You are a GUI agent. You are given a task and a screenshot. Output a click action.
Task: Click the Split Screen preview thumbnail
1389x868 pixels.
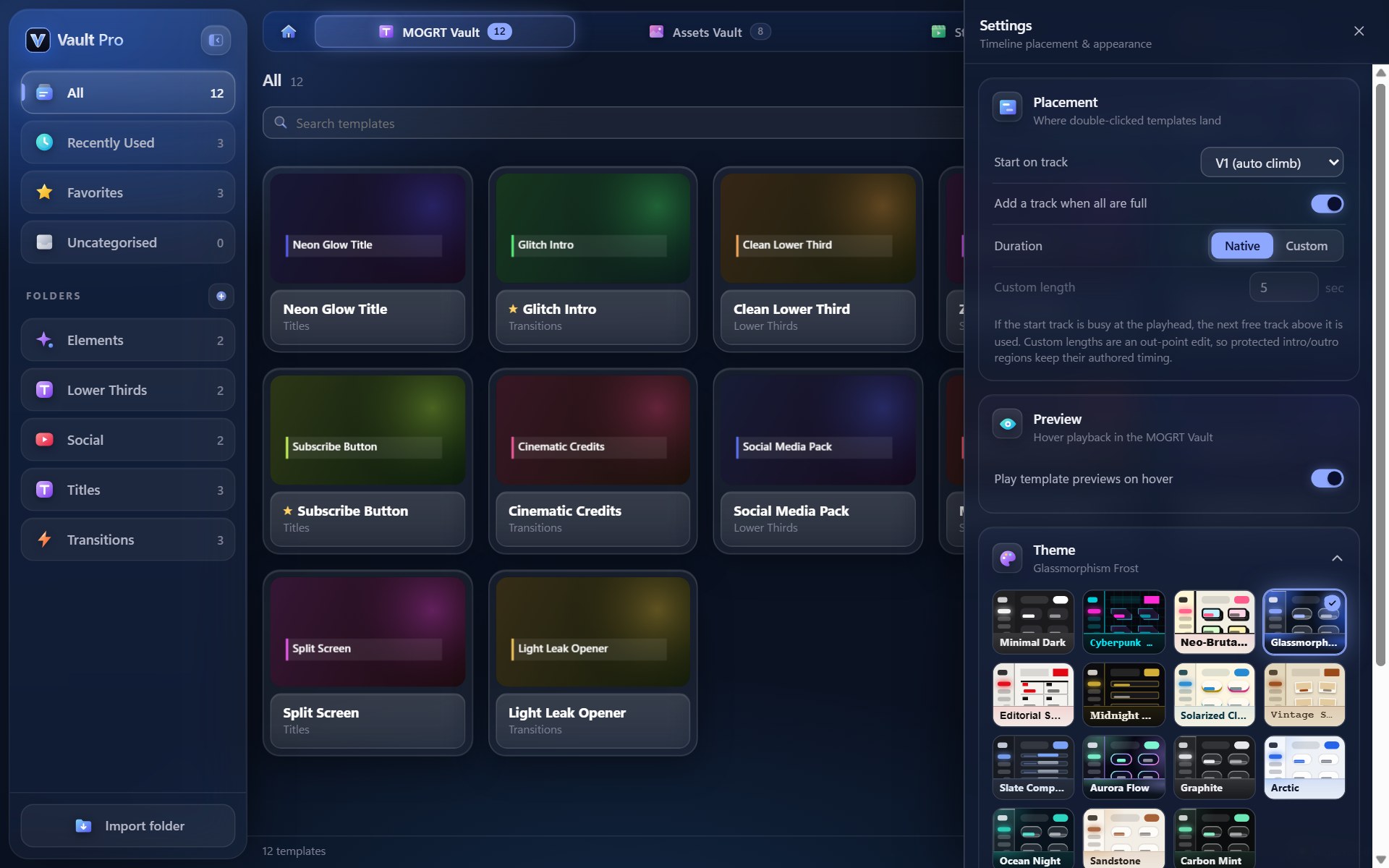[368, 631]
